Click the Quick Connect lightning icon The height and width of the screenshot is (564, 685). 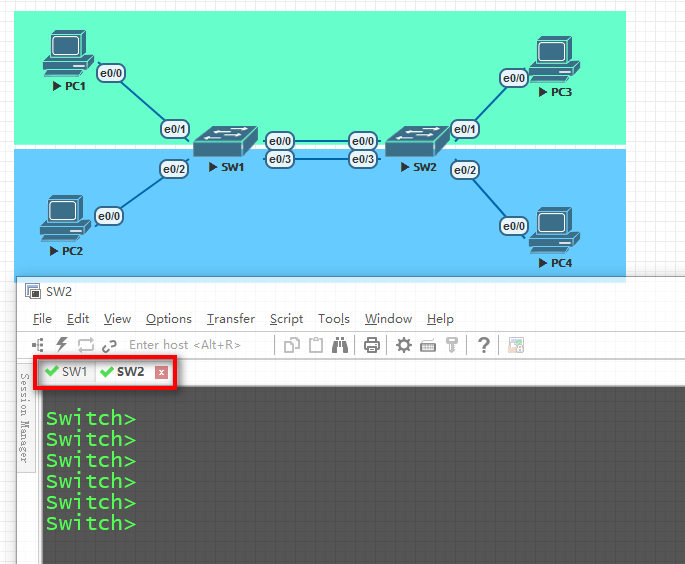tap(62, 345)
